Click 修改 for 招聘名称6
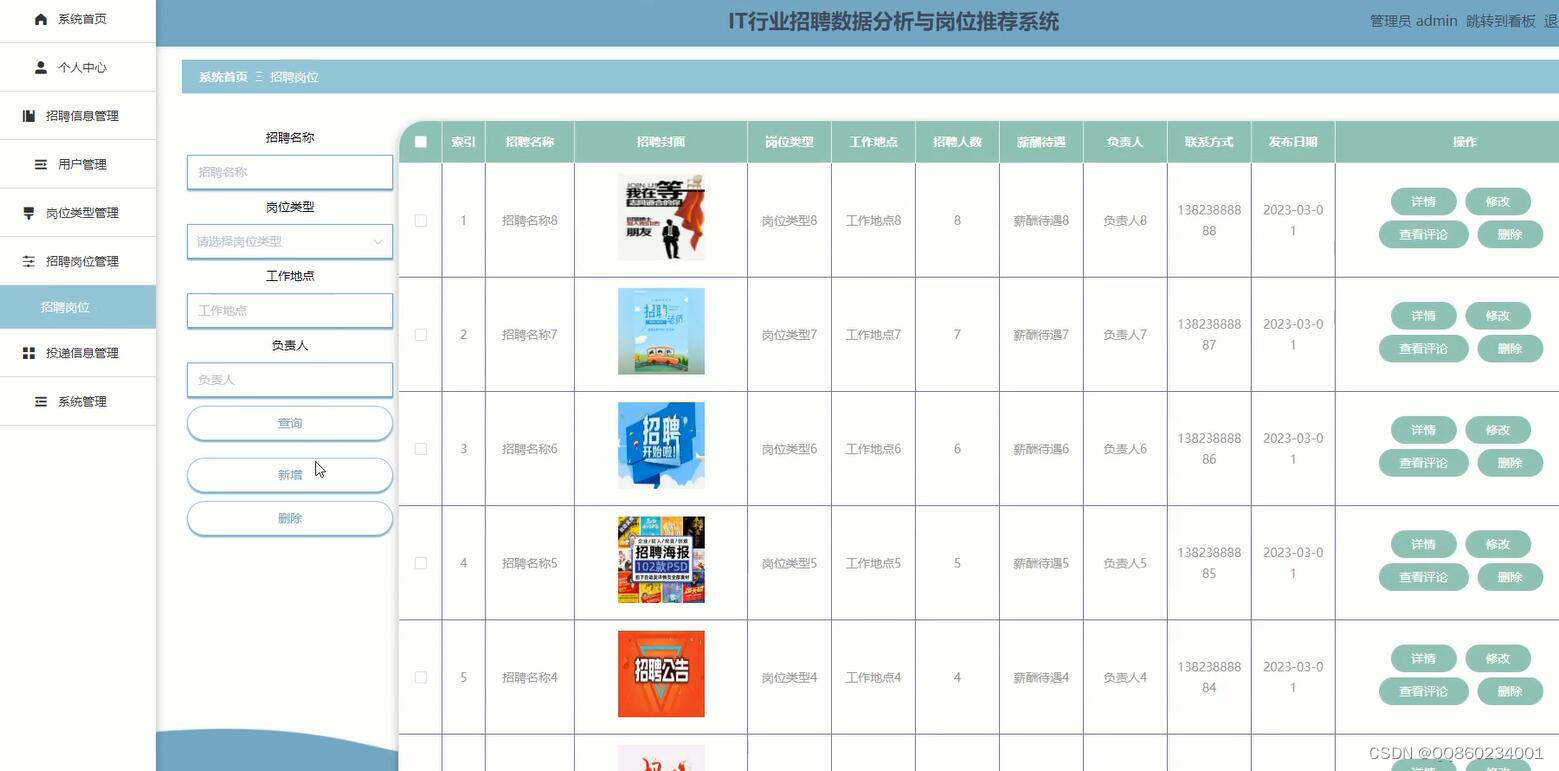This screenshot has width=1559, height=771. point(1498,430)
